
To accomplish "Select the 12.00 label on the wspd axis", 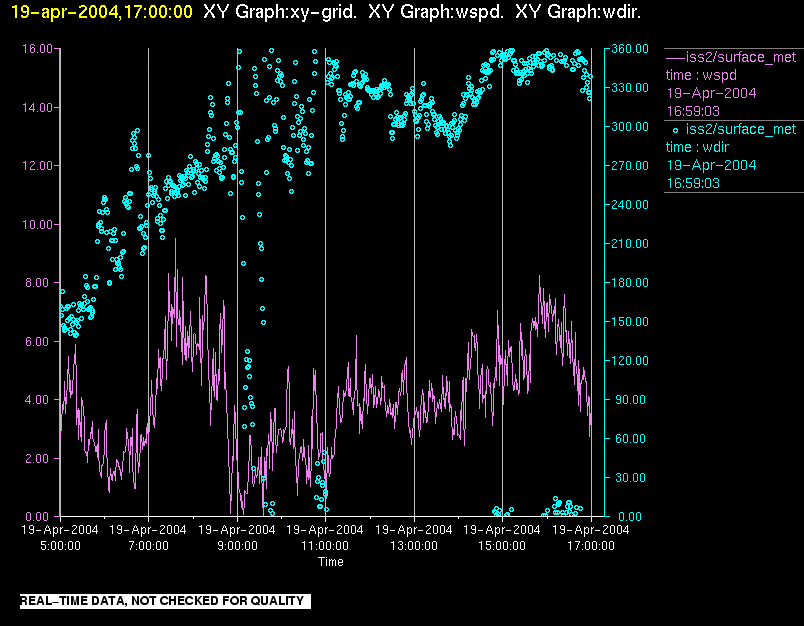I will [37, 166].
